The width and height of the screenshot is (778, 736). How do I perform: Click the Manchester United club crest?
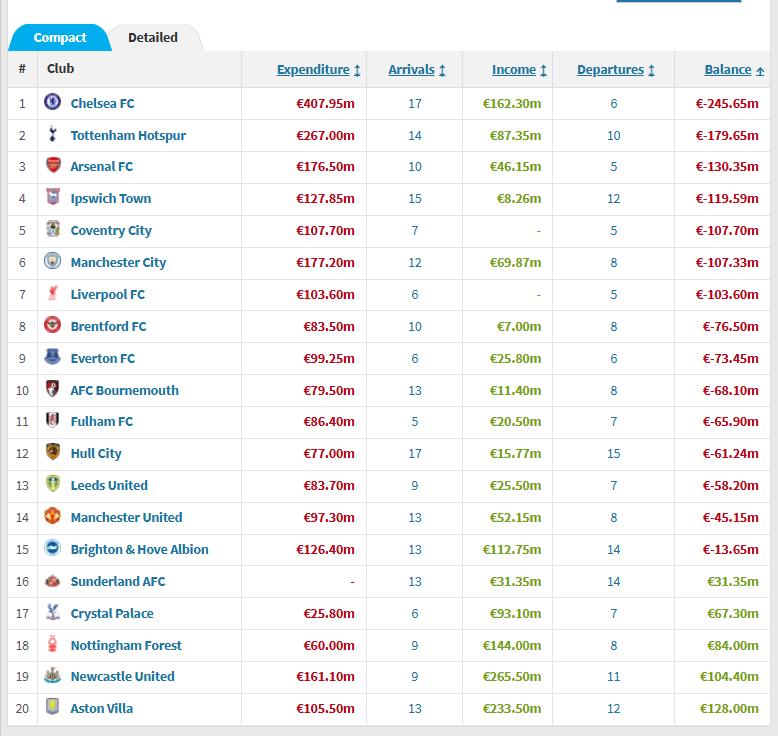click(x=52, y=516)
